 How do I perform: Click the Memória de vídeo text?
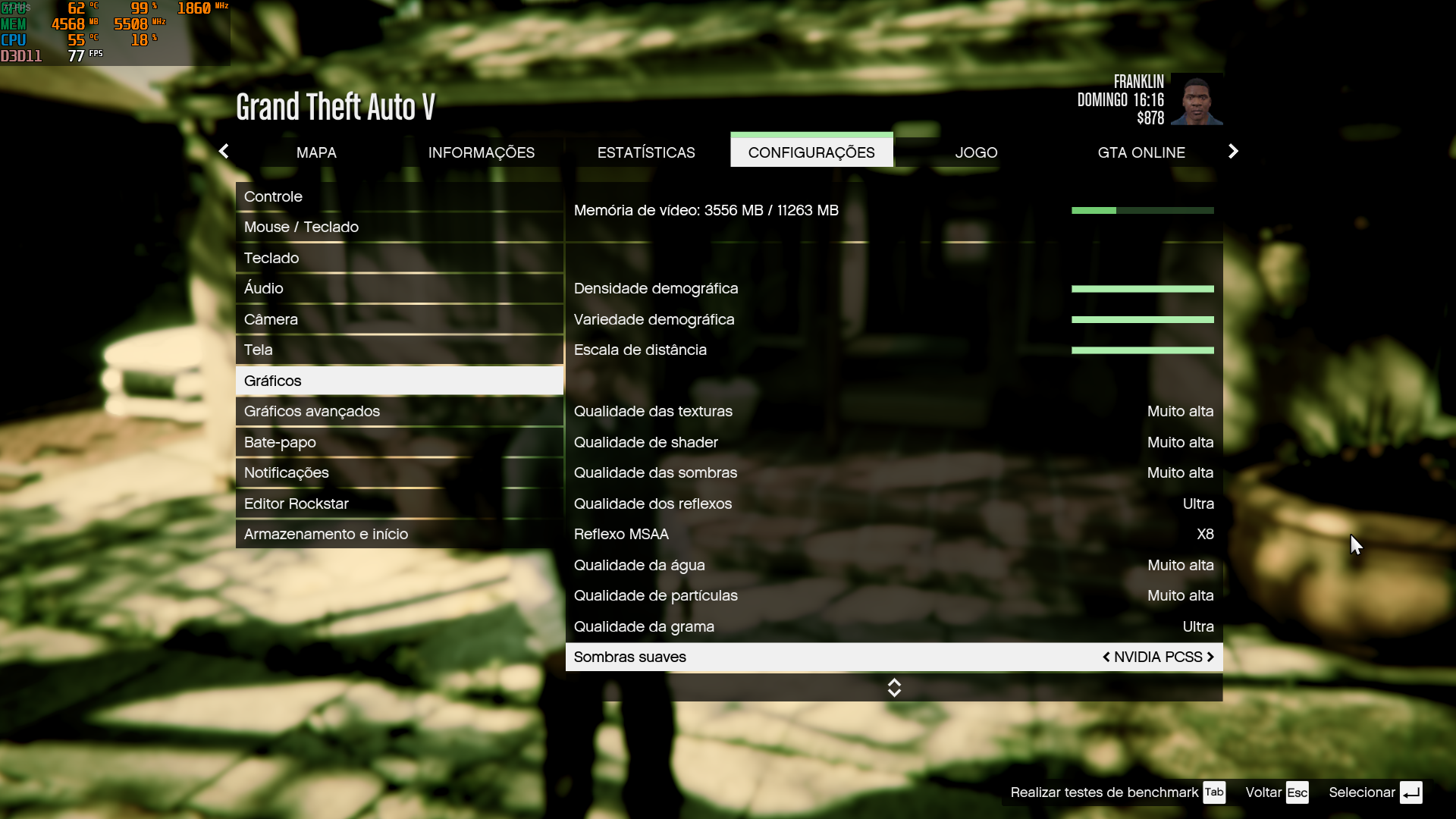(x=706, y=210)
